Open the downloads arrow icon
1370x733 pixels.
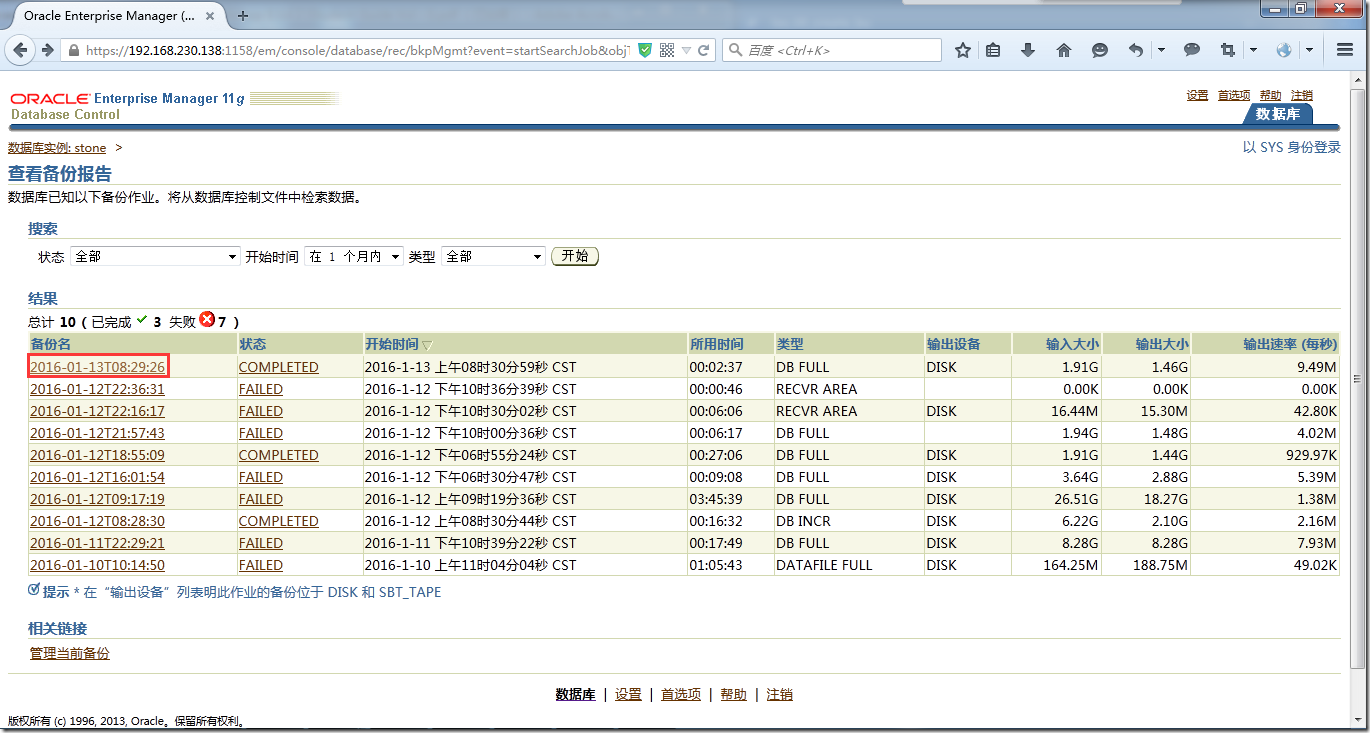tap(1028, 50)
